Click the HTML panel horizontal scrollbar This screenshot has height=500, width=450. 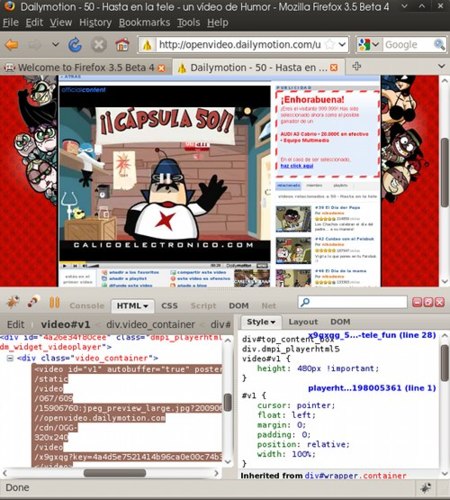point(114,473)
